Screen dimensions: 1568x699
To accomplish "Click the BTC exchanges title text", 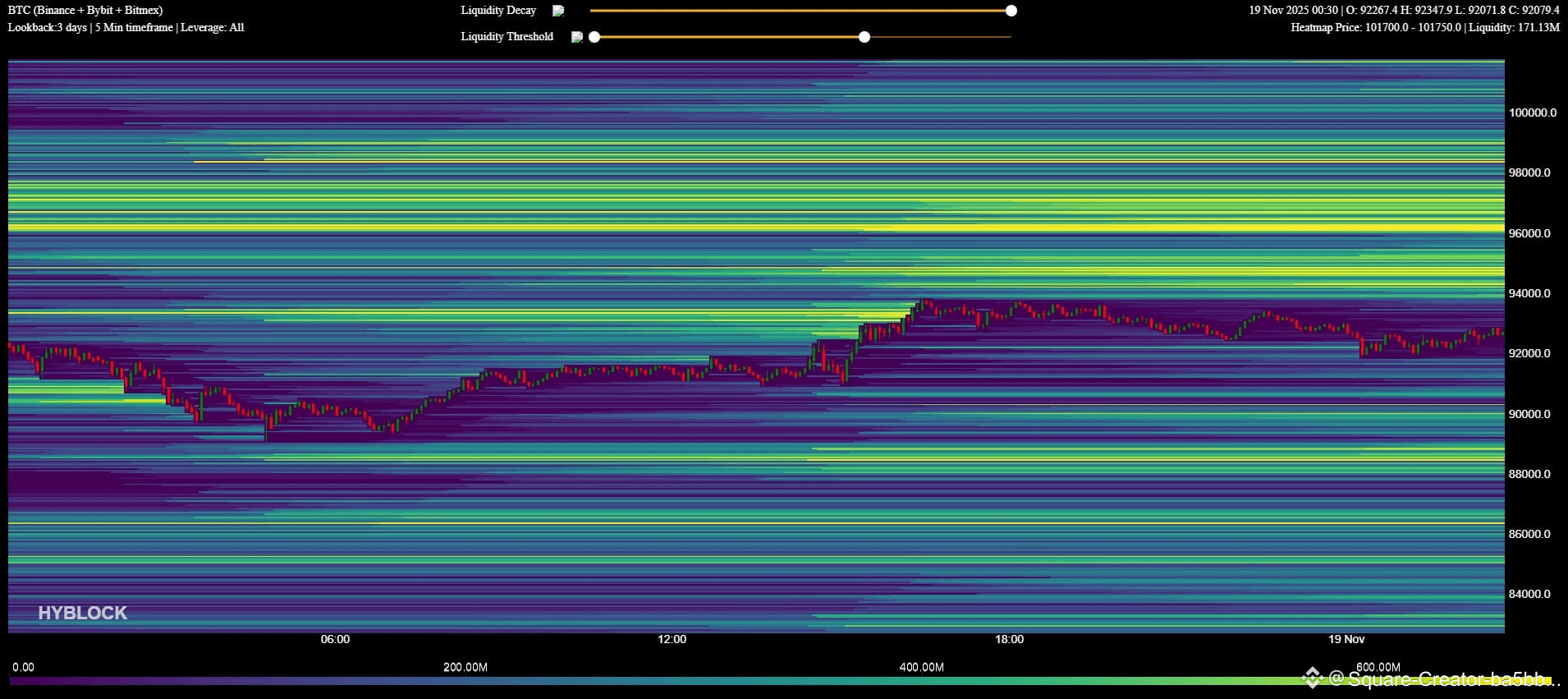I will [x=85, y=11].
